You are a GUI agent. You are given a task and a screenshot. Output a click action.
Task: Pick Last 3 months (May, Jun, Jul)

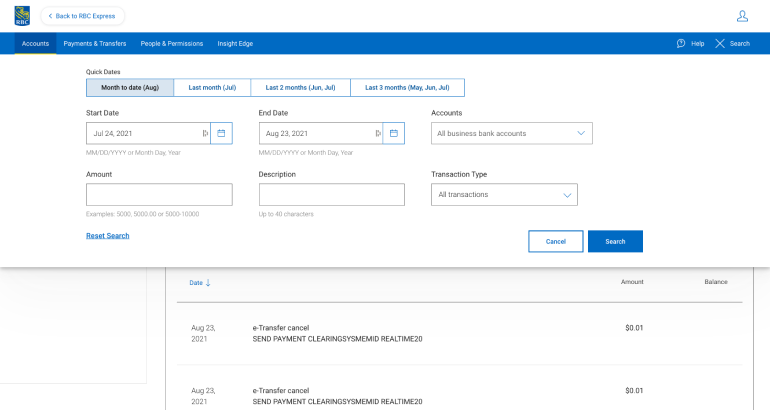407,88
